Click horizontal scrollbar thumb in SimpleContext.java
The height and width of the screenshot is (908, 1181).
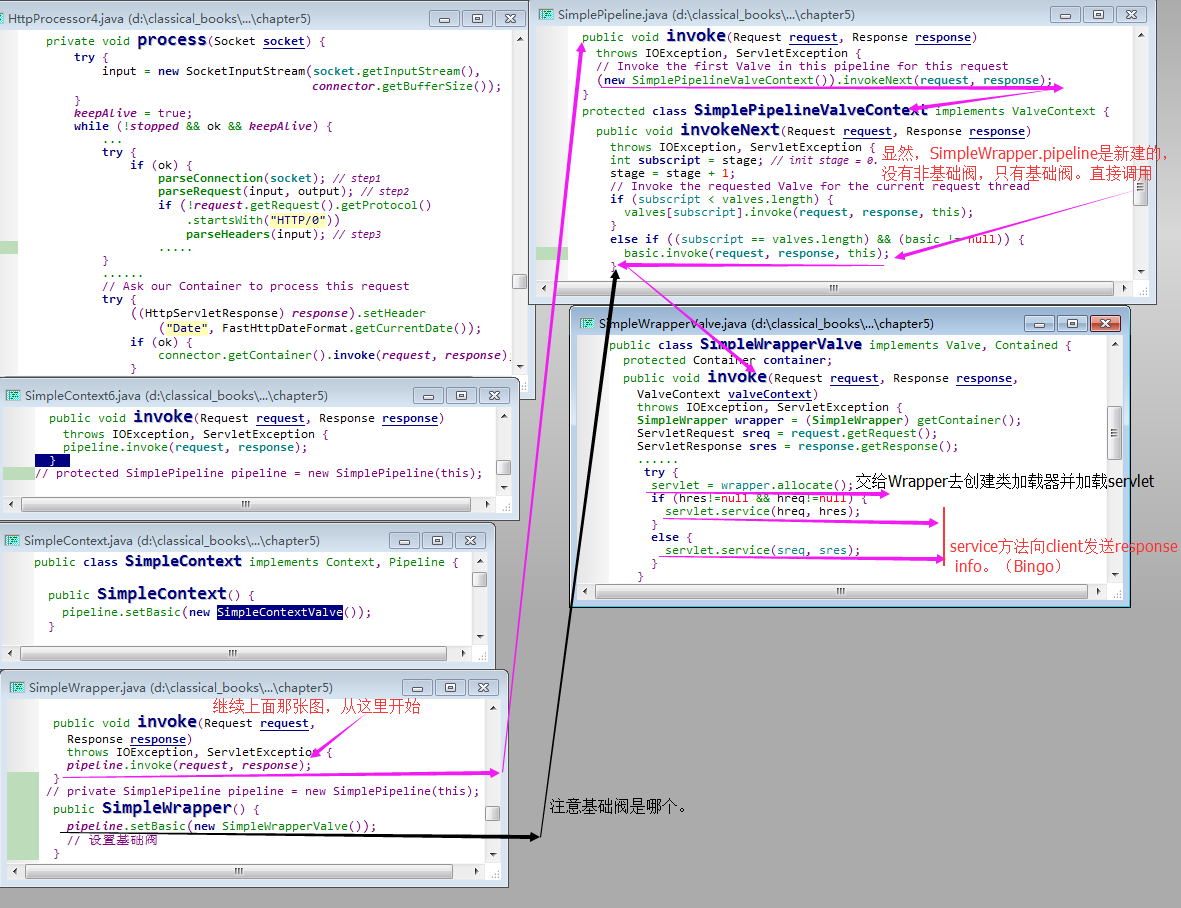[x=233, y=654]
